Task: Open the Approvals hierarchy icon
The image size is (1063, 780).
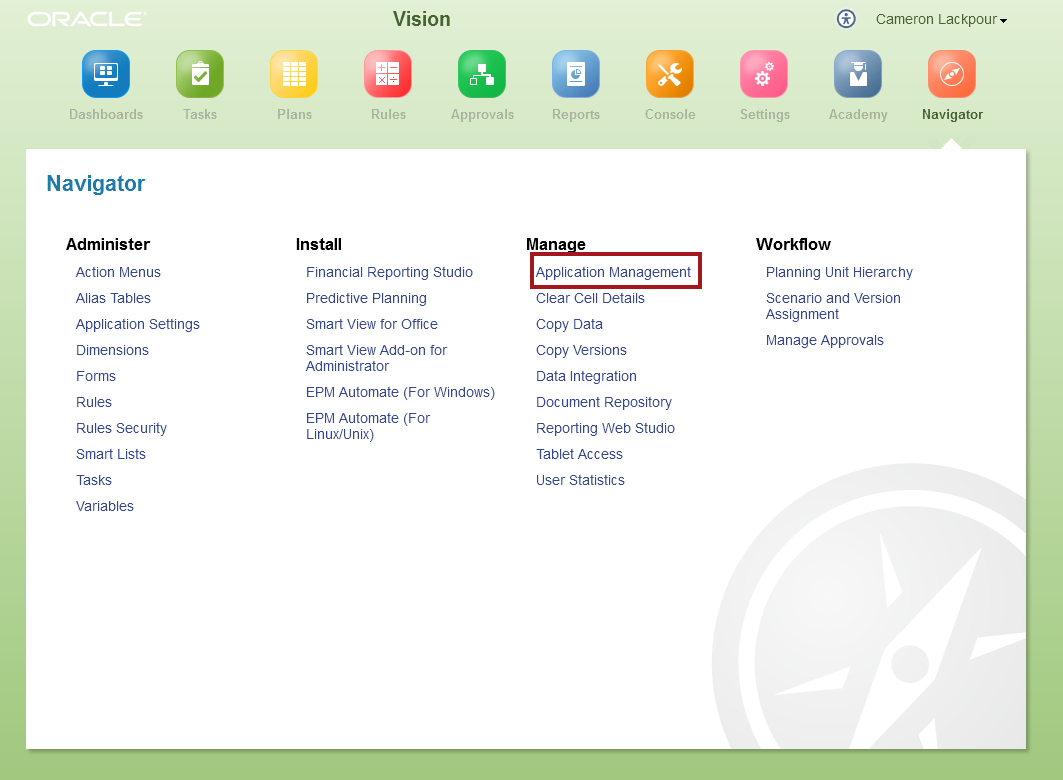Action: pos(482,74)
